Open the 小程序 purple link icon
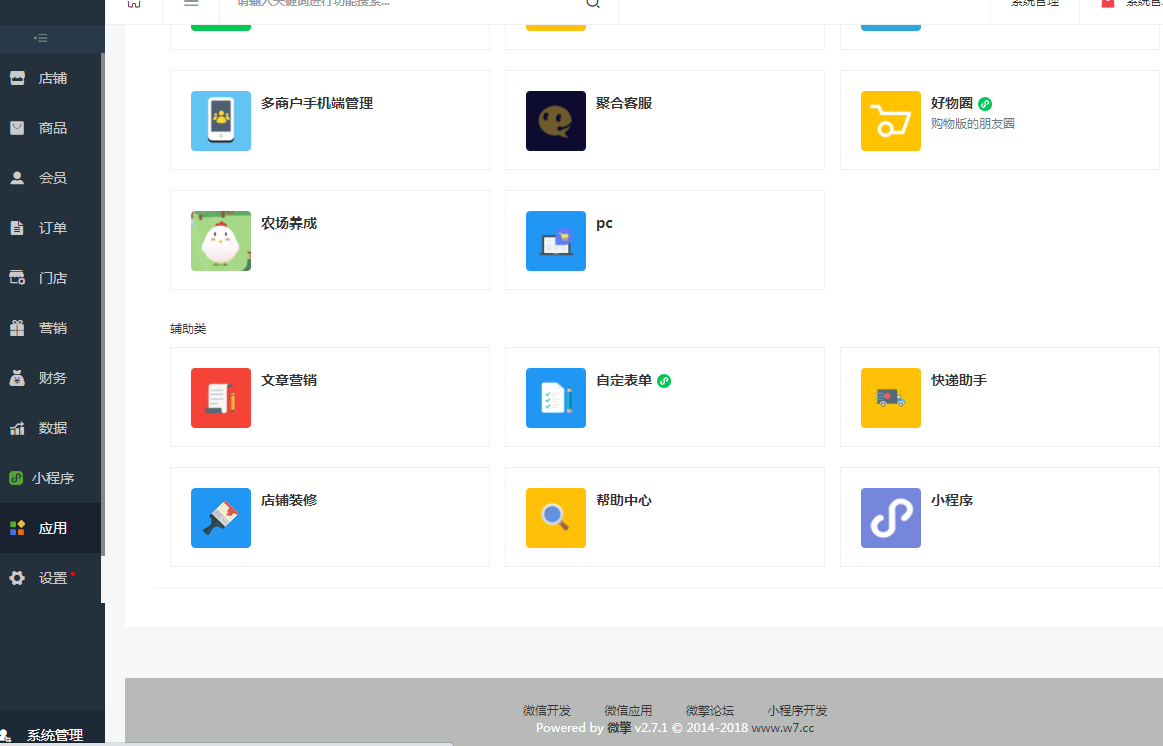The width and height of the screenshot is (1163, 746). click(x=890, y=518)
